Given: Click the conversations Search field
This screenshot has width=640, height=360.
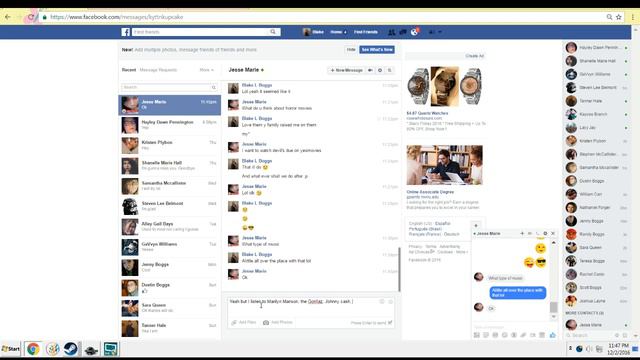Looking at the screenshot, I should click(169, 87).
